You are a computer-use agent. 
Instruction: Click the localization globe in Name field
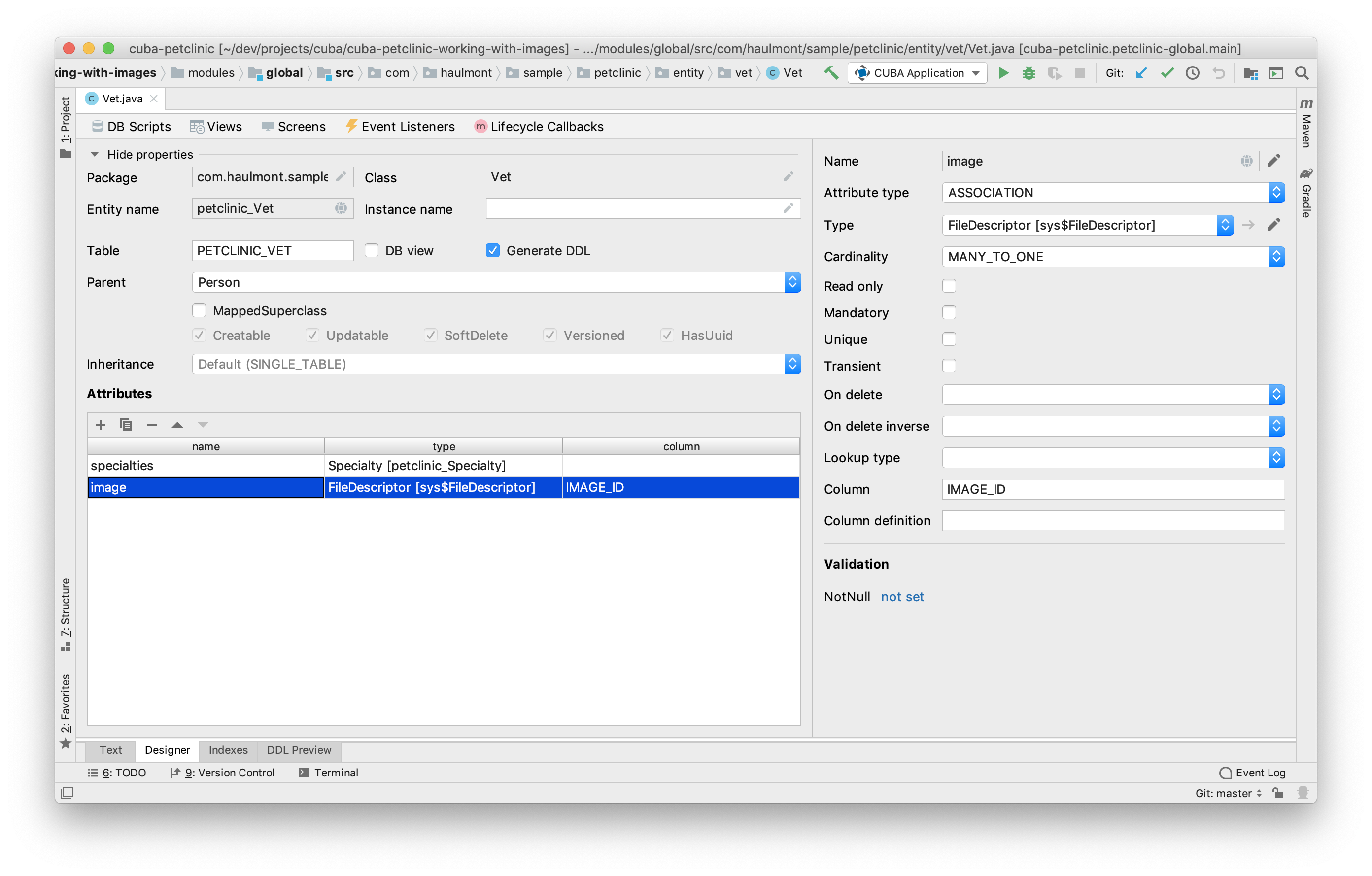pyautogui.click(x=1247, y=161)
